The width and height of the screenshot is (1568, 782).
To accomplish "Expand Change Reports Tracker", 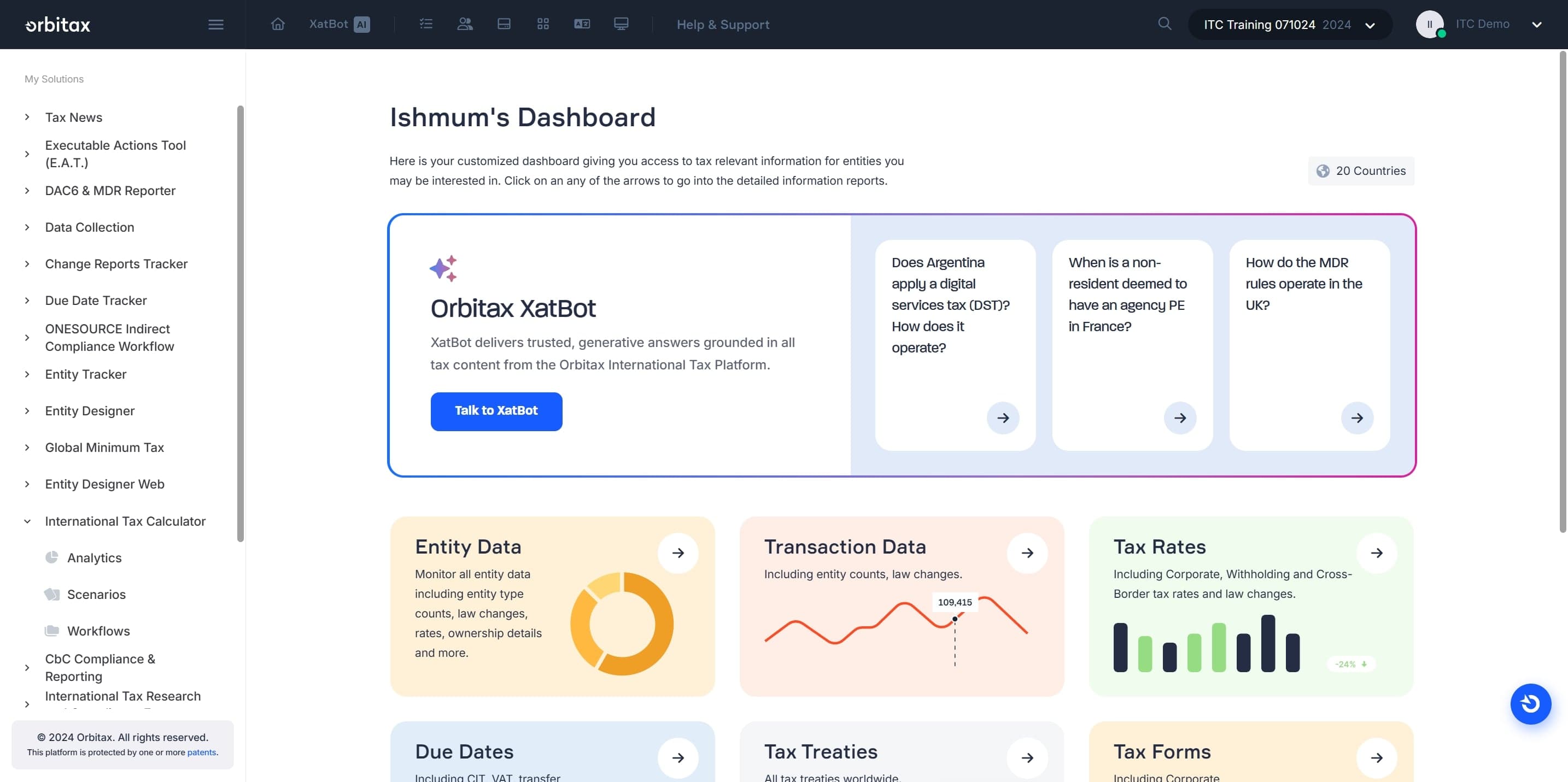I will click(27, 263).
